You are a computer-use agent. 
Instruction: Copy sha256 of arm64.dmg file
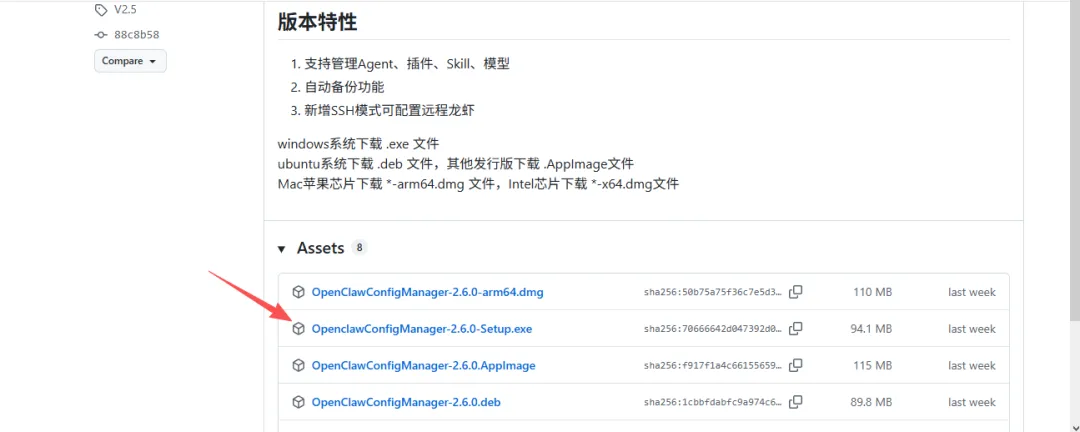796,292
